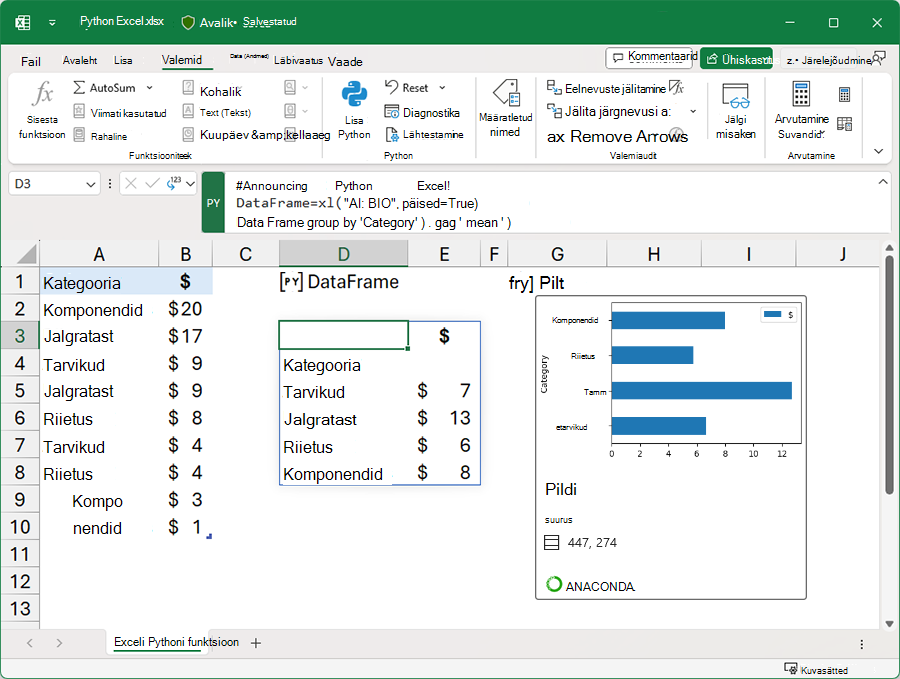Screen dimensions: 900x679
Task: Open the Fail menu
Action: 31,61
